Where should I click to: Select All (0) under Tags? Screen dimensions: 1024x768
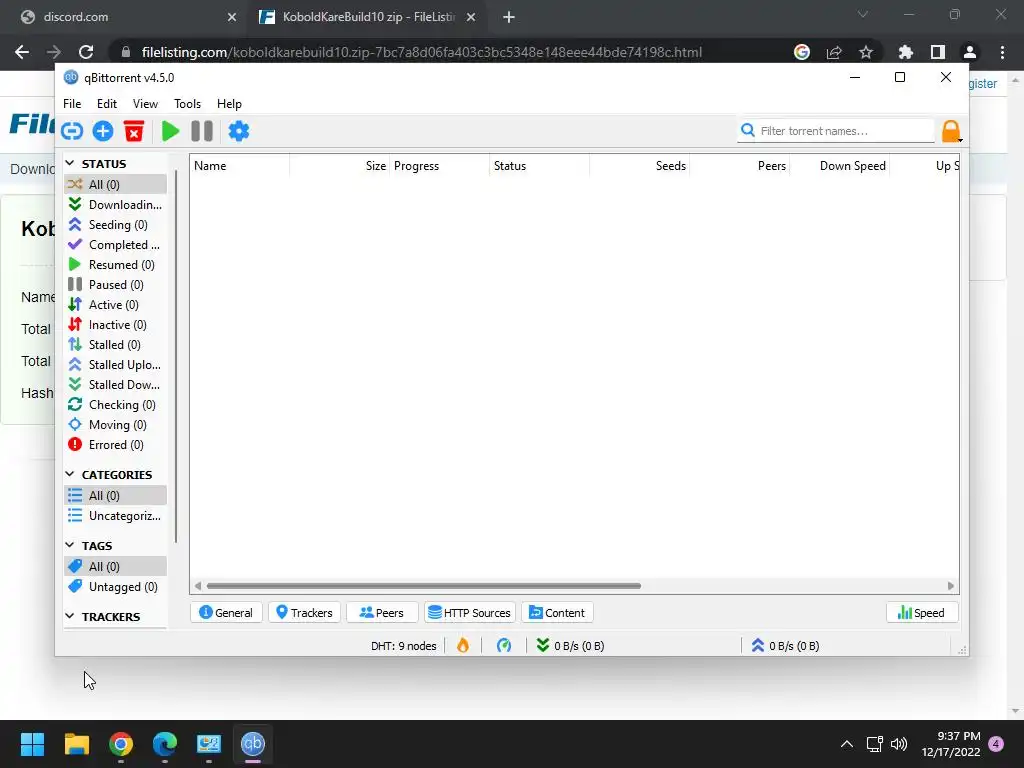coord(116,567)
